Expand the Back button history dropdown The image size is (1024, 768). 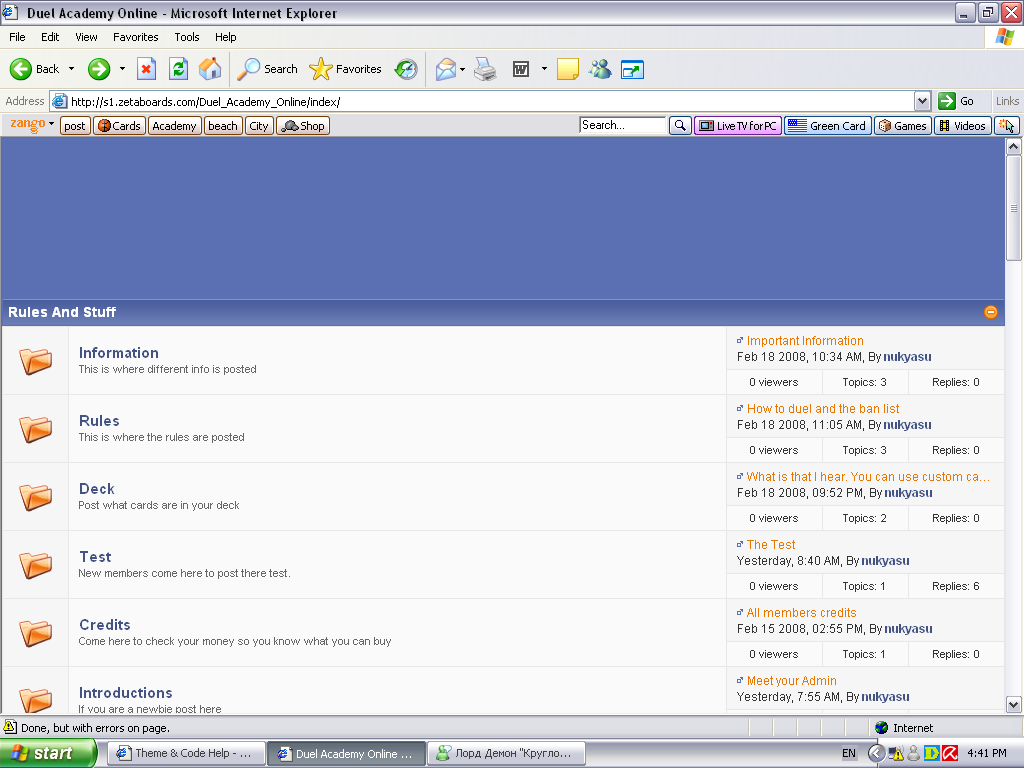[x=71, y=69]
